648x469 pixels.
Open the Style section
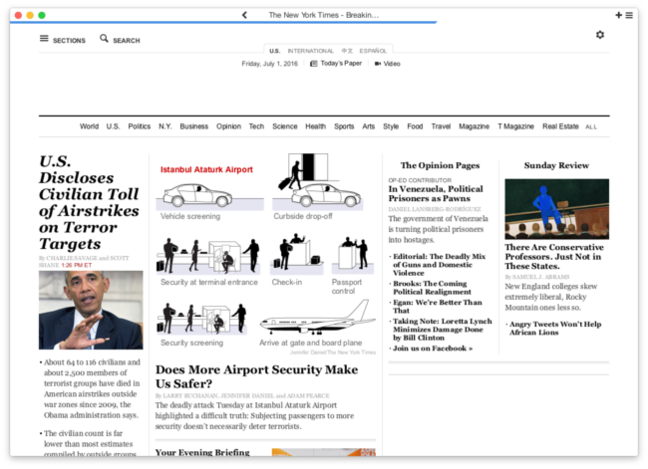coord(391,126)
